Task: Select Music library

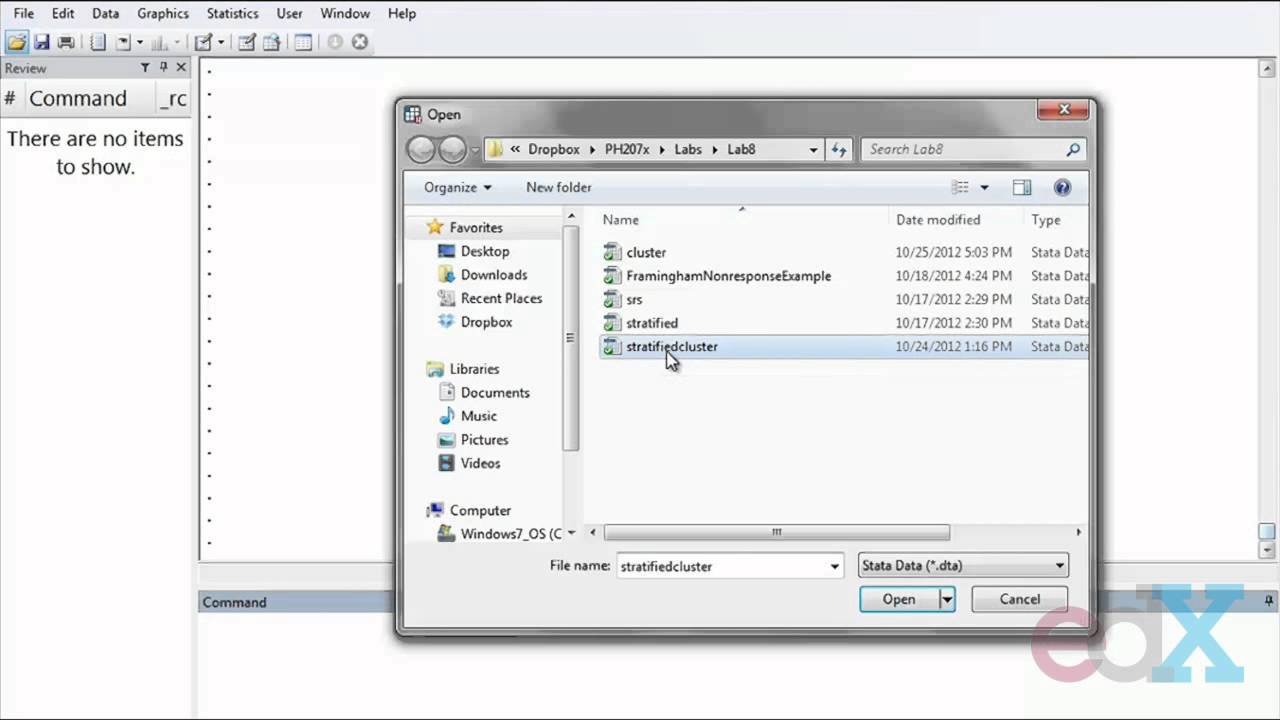Action: pyautogui.click(x=478, y=416)
